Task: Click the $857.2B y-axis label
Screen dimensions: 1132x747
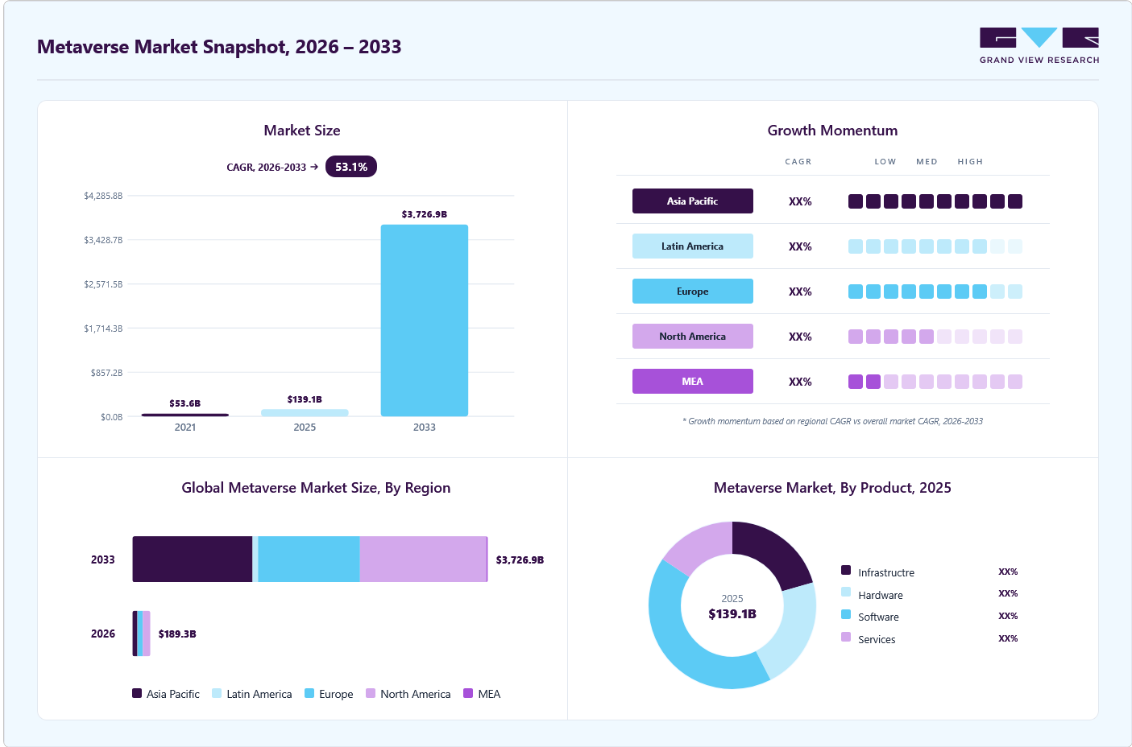Action: pyautogui.click(x=106, y=372)
